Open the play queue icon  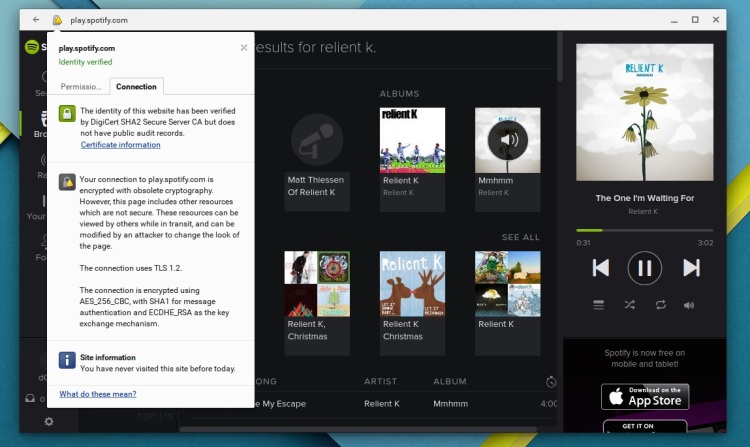tap(598, 305)
